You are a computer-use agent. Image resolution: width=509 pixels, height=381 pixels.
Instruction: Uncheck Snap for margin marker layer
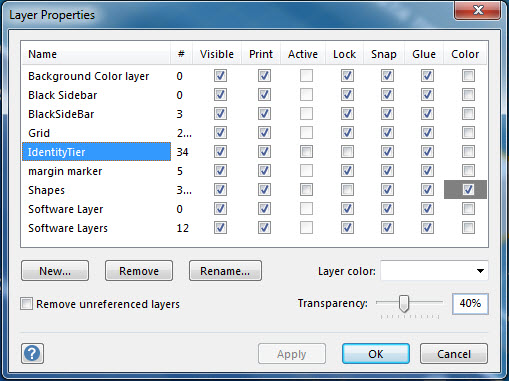coord(387,171)
